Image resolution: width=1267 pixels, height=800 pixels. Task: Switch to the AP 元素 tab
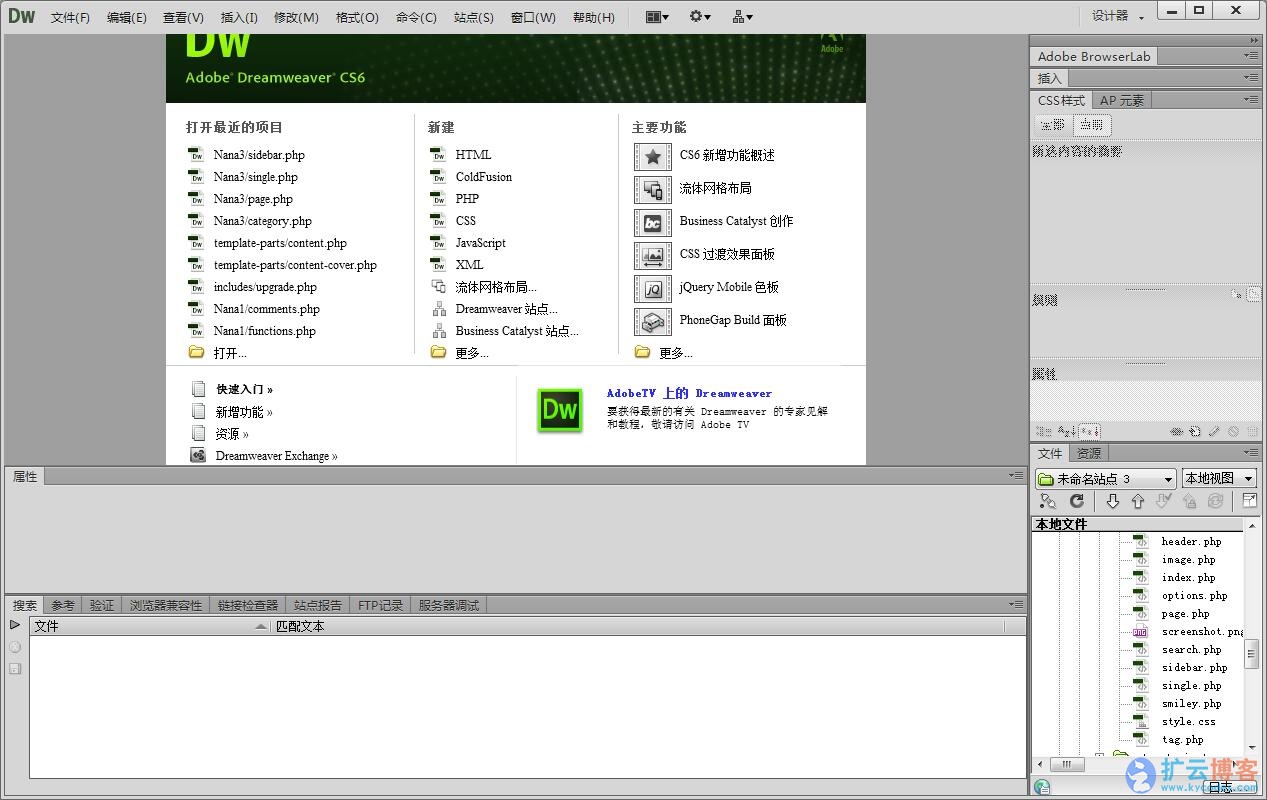coord(1121,100)
